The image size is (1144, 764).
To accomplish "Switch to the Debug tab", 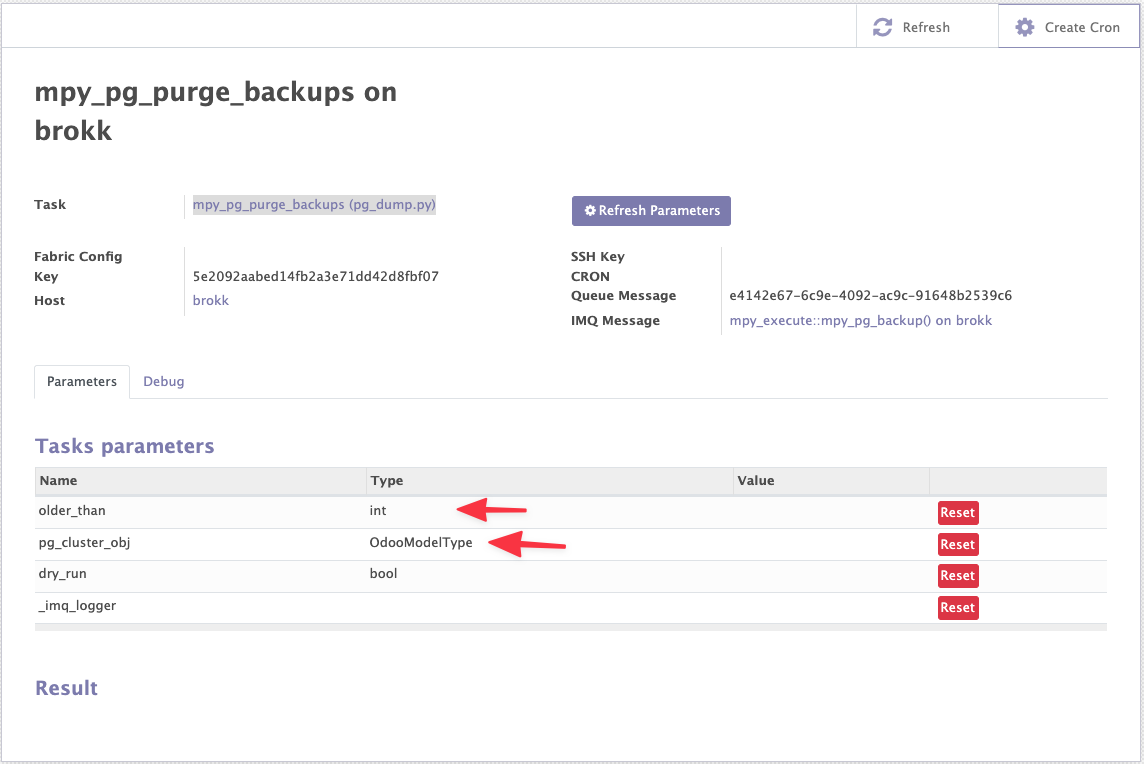I will (x=163, y=381).
